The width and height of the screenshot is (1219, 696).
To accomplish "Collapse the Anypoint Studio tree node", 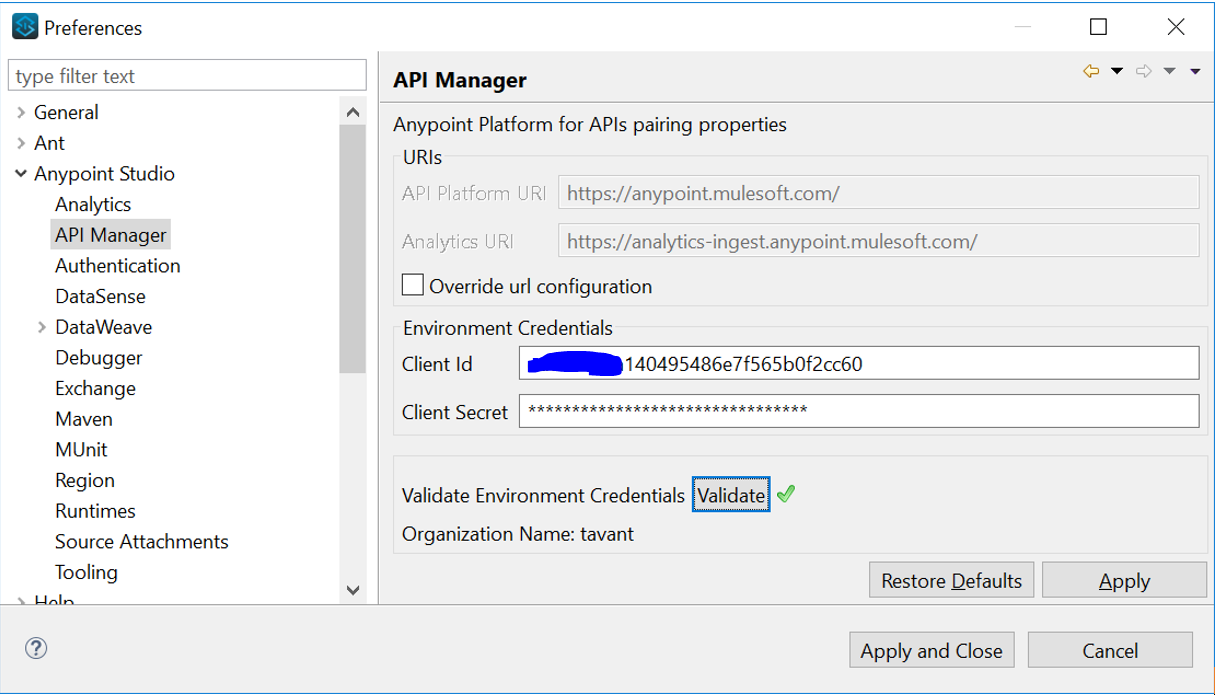I will [21, 174].
